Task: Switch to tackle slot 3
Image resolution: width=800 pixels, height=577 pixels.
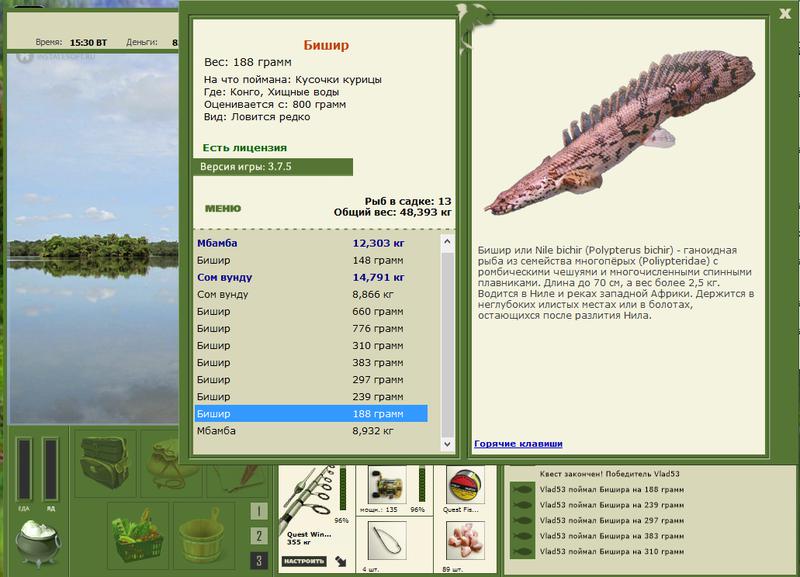Action: click(259, 561)
